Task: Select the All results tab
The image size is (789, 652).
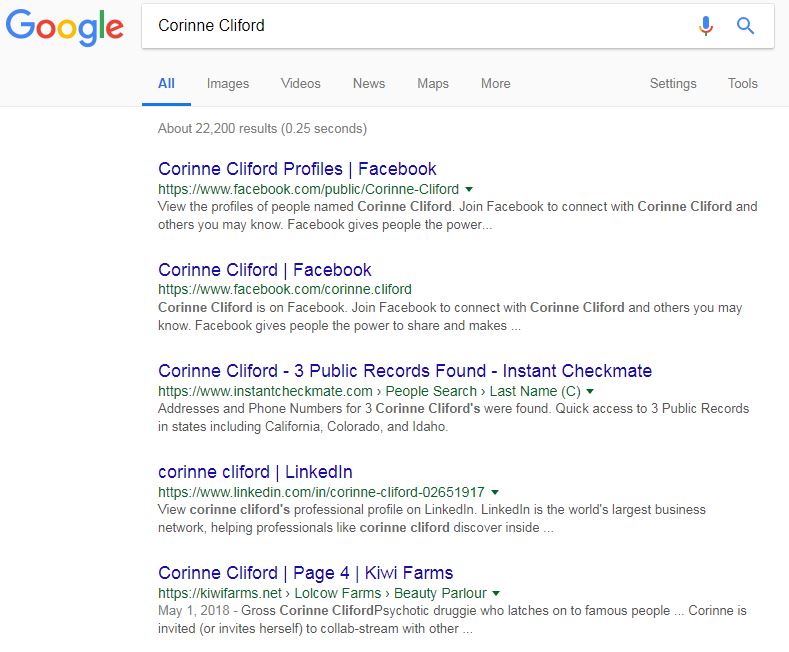Action: (166, 84)
